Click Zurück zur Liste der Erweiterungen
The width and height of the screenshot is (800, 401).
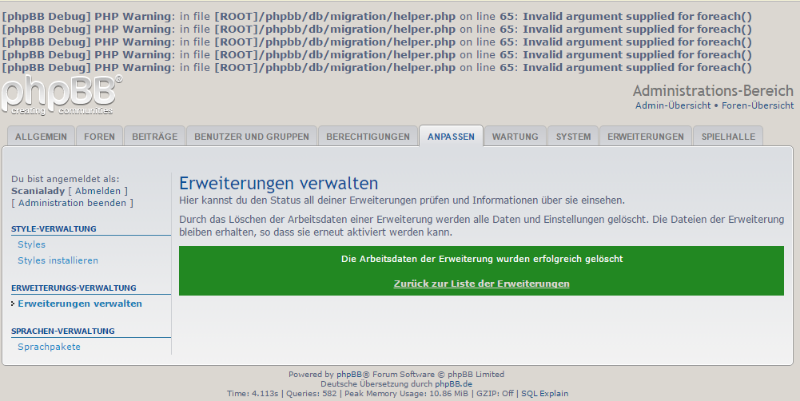click(x=482, y=284)
